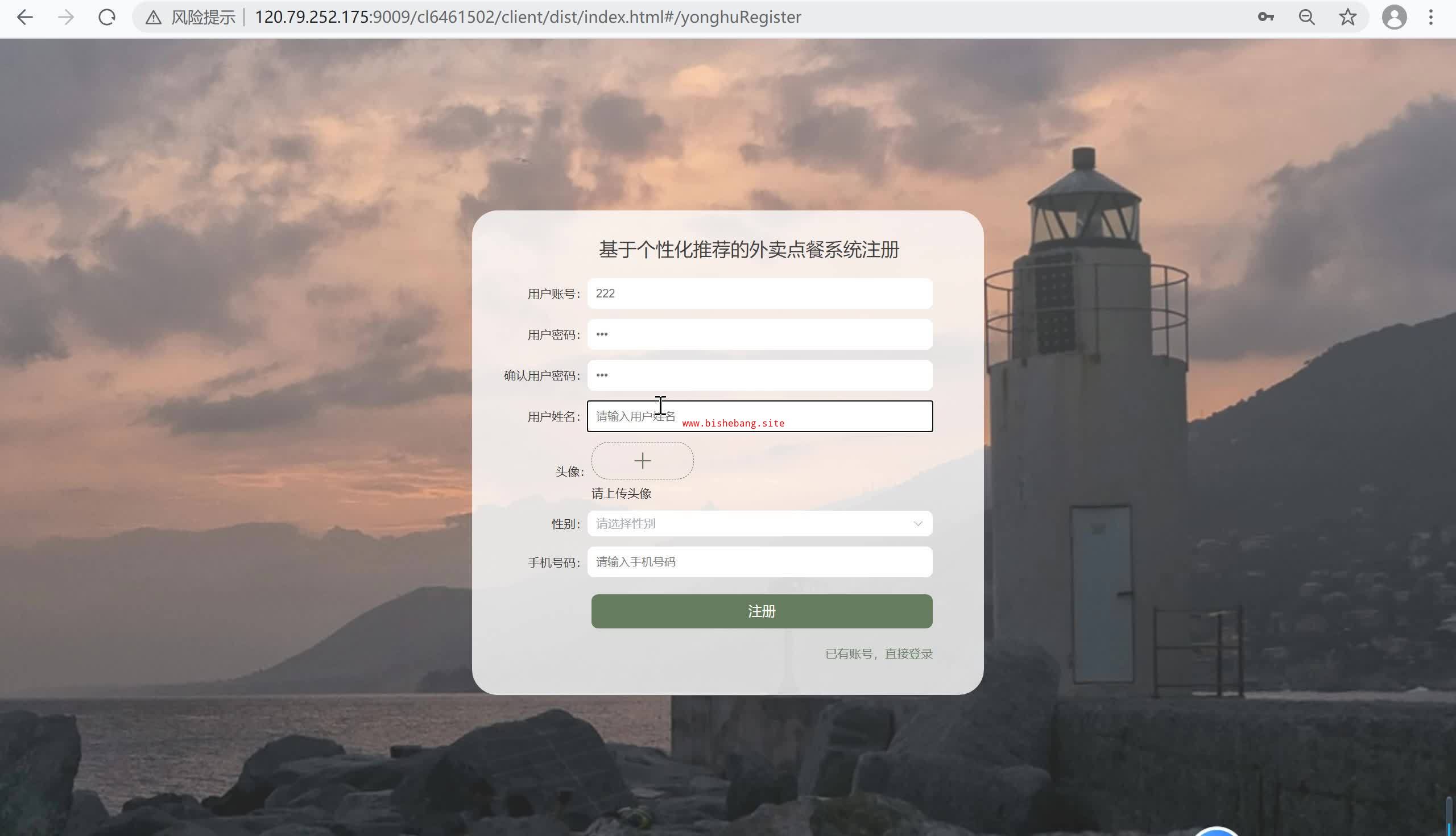Viewport: 1456px width, 836px height.
Task: Click the zoom magnifier icon in the address bar
Action: [x=1307, y=17]
